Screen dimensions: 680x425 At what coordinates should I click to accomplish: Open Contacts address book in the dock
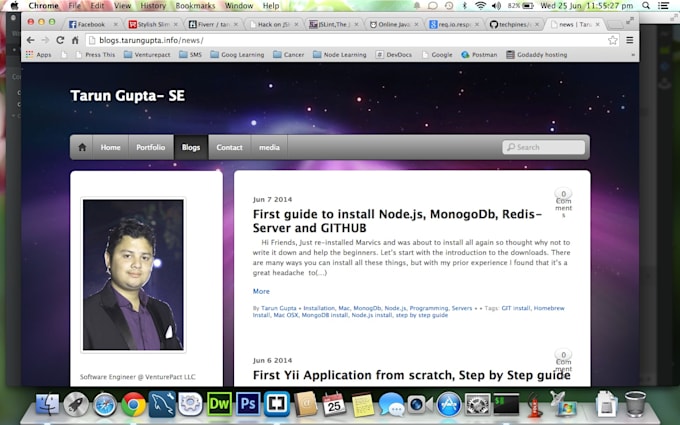click(x=305, y=404)
